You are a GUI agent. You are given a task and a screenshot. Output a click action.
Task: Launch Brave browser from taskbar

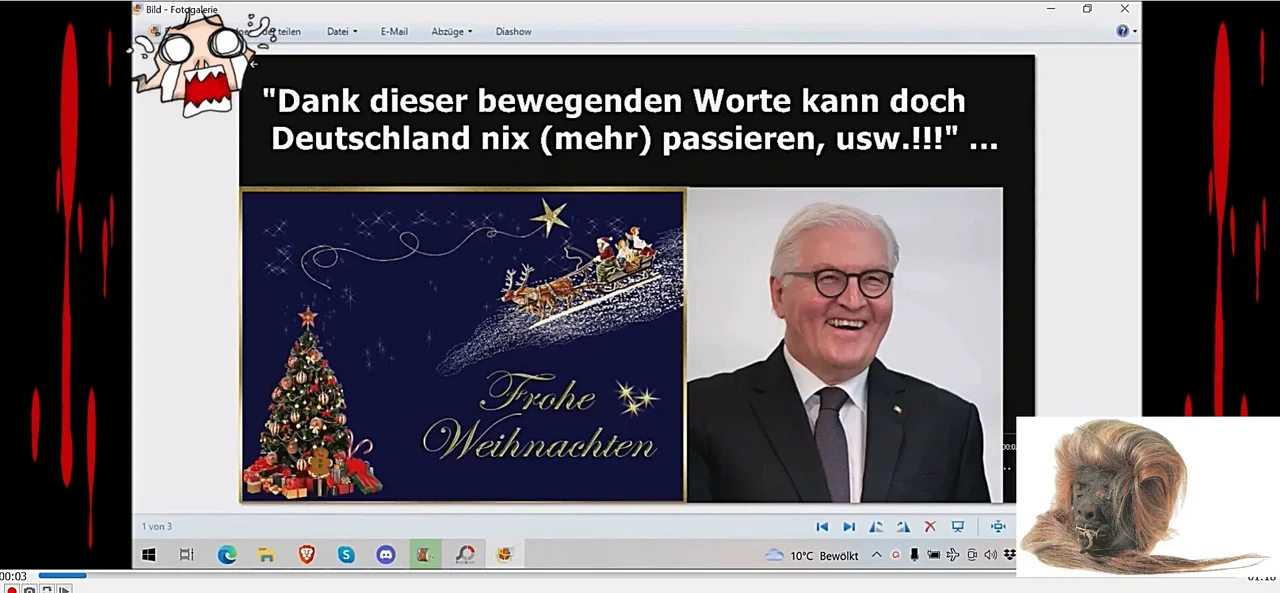pyautogui.click(x=306, y=555)
